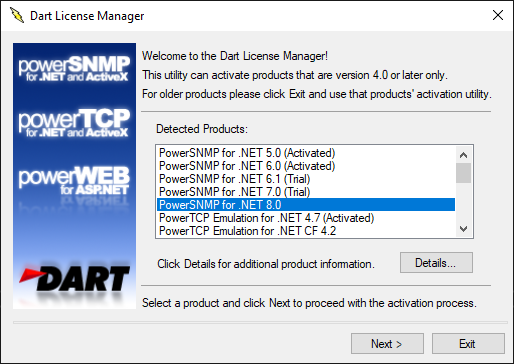This screenshot has height=364, width=514.
Task: Click the product list scroll down arrow
Action: pos(463,229)
